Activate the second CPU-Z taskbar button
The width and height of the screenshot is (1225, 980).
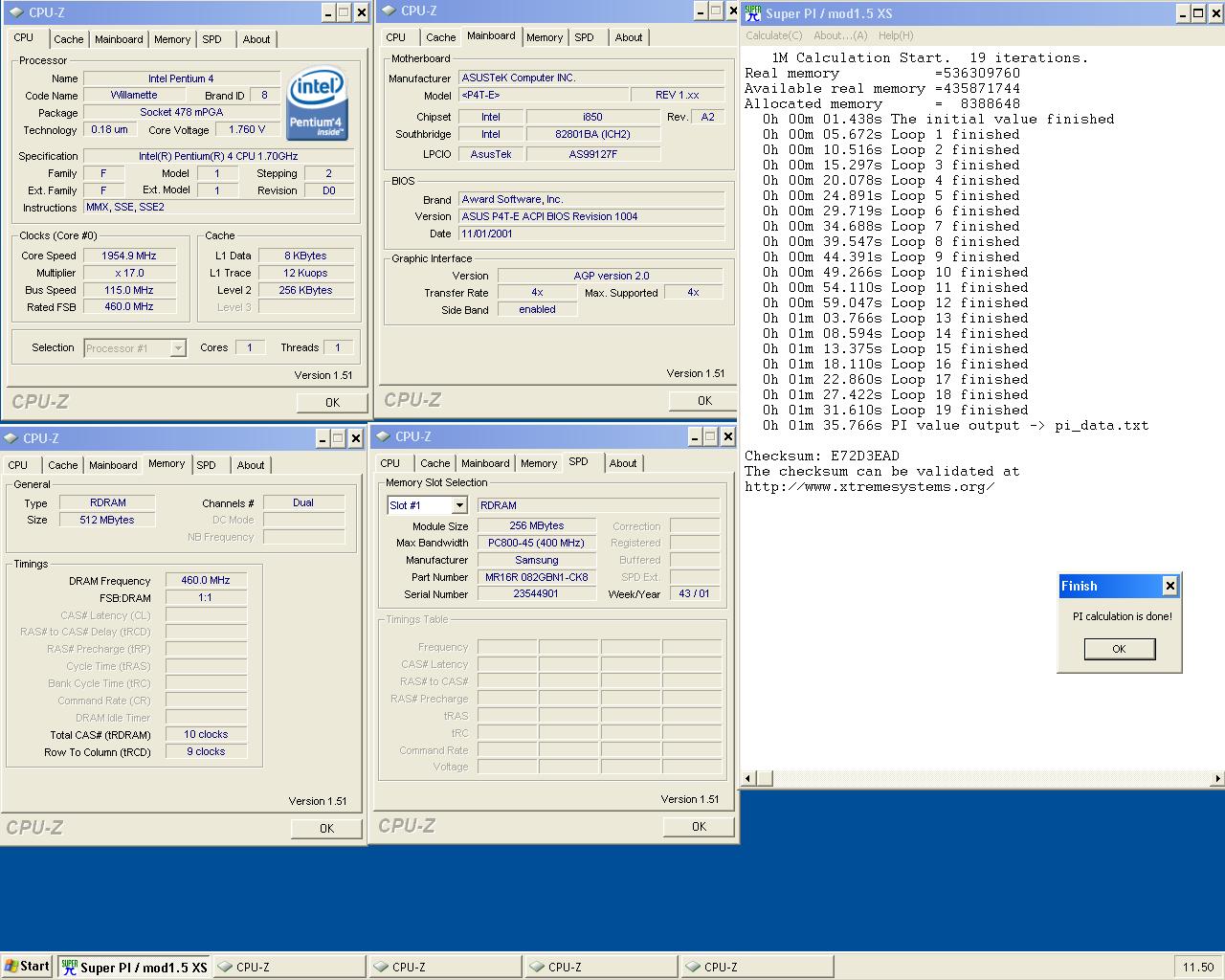[445, 967]
